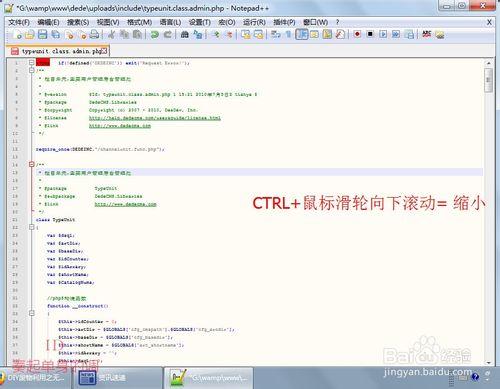The image size is (500, 389).
Task: Click the Copy toolbar icon
Action: (x=124, y=34)
